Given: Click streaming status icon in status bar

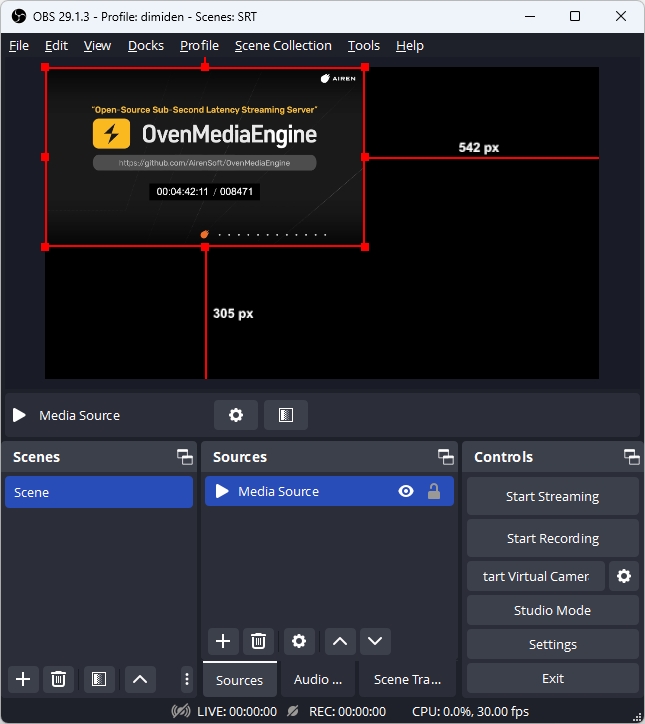Looking at the screenshot, I should 181,711.
